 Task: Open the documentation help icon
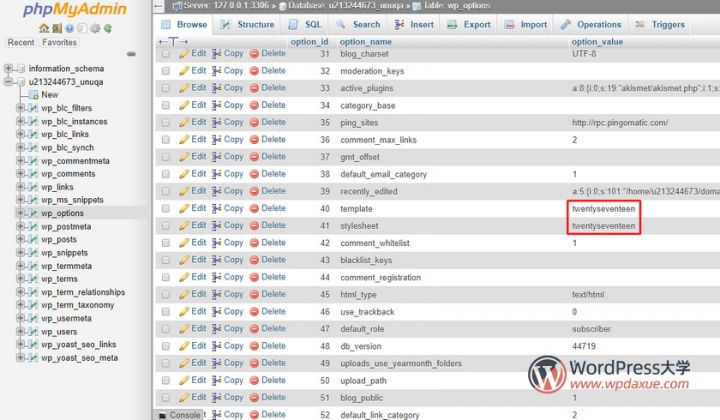click(69, 28)
